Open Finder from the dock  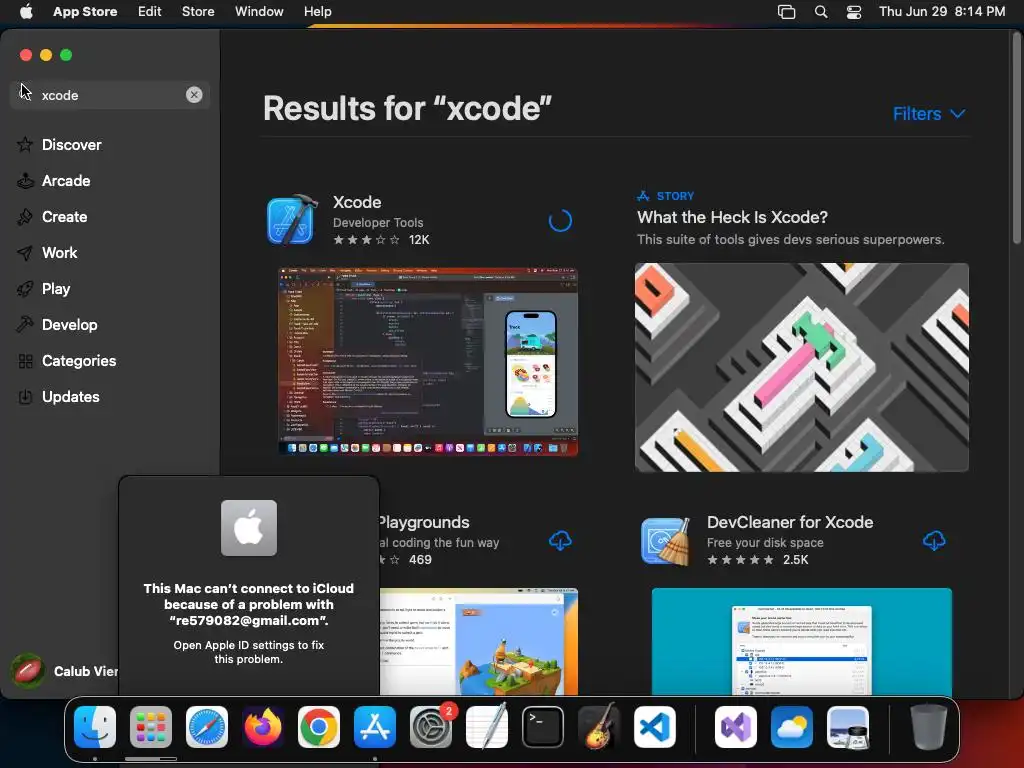click(95, 727)
